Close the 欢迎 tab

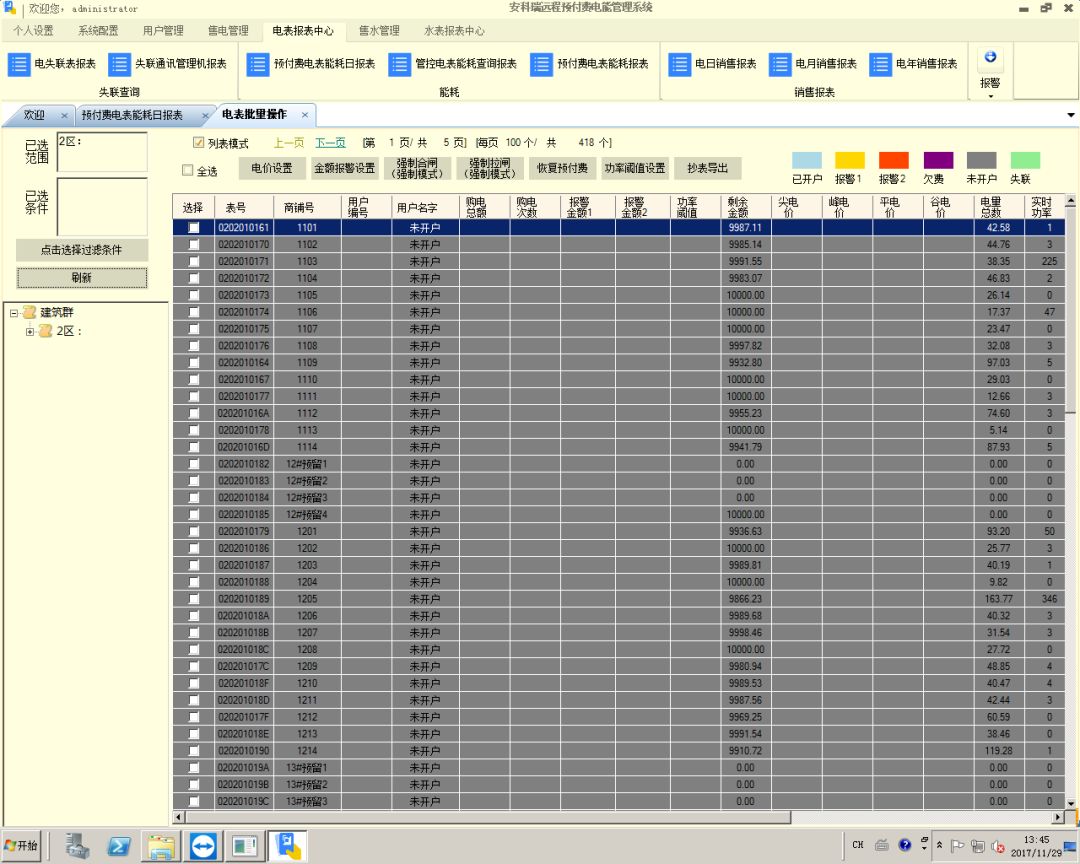(x=64, y=116)
